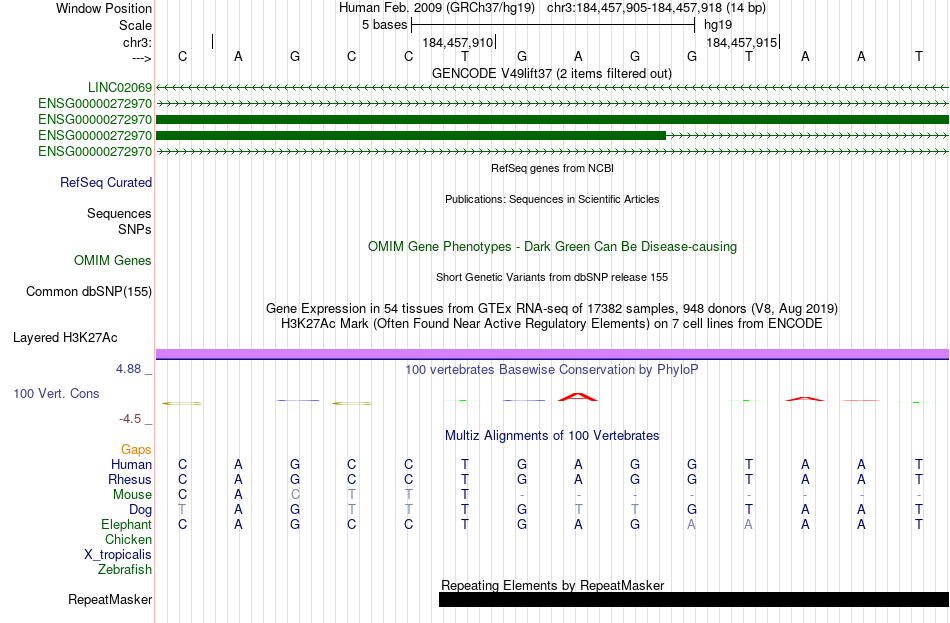Click the GENCODE V49lift37 track title

pos(552,73)
